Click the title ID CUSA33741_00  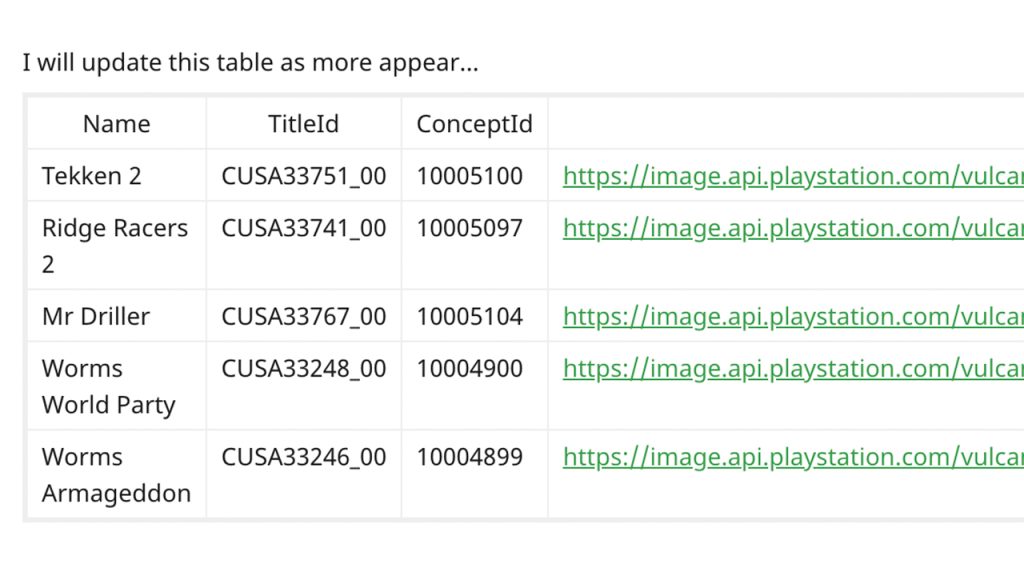(x=303, y=229)
